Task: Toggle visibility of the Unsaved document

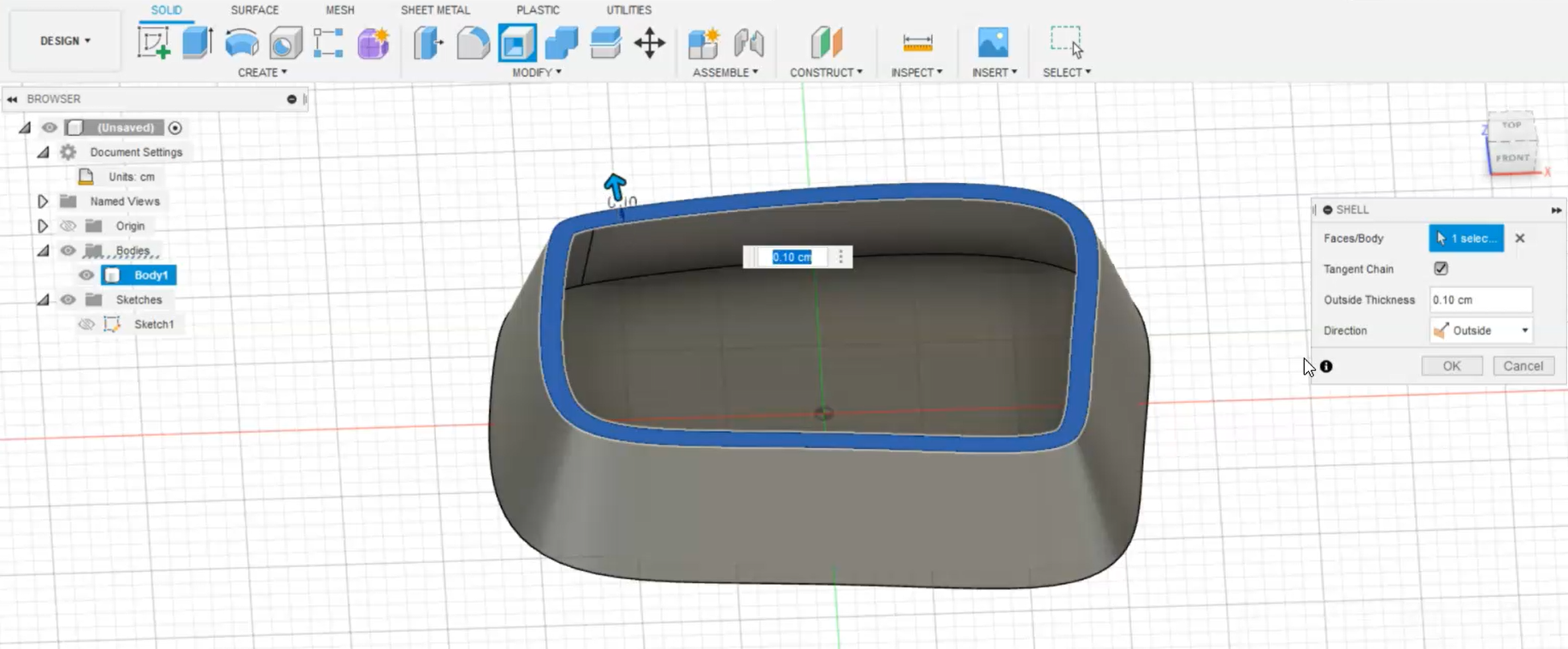Action: 50,127
